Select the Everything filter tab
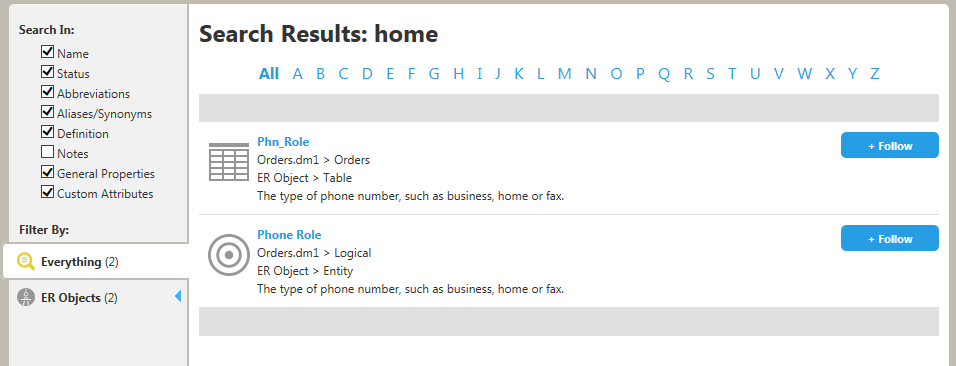 point(96,262)
